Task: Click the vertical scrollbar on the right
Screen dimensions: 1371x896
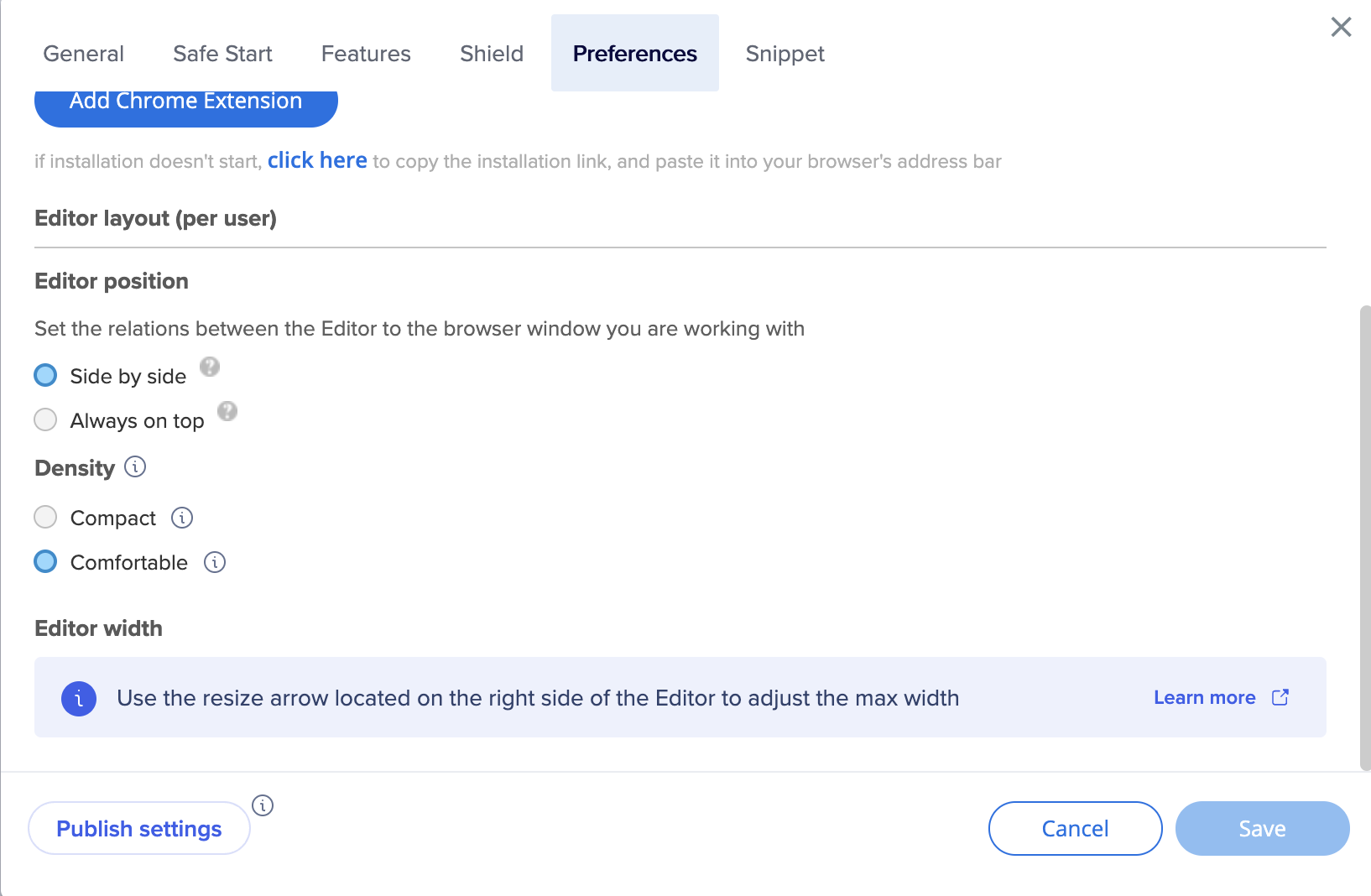Action: 1364,537
